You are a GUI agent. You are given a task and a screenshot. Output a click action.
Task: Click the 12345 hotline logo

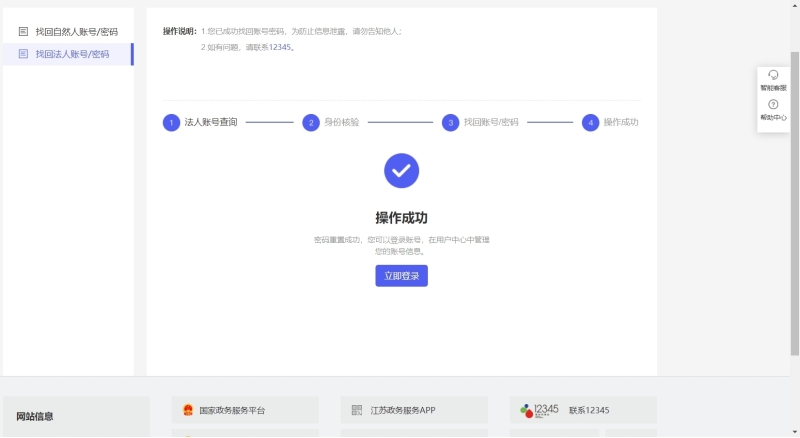coord(540,410)
